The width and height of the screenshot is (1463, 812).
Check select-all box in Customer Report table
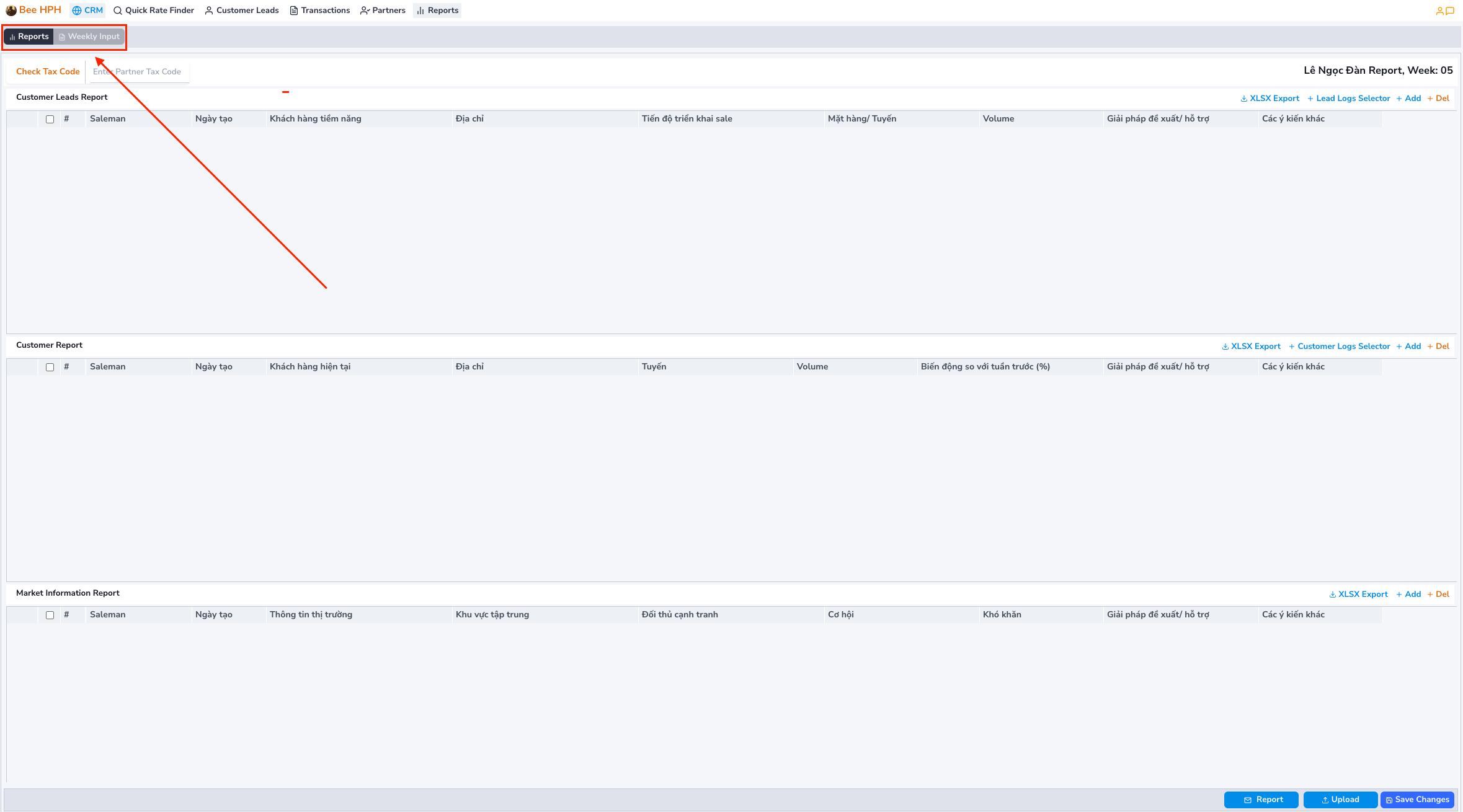[50, 367]
